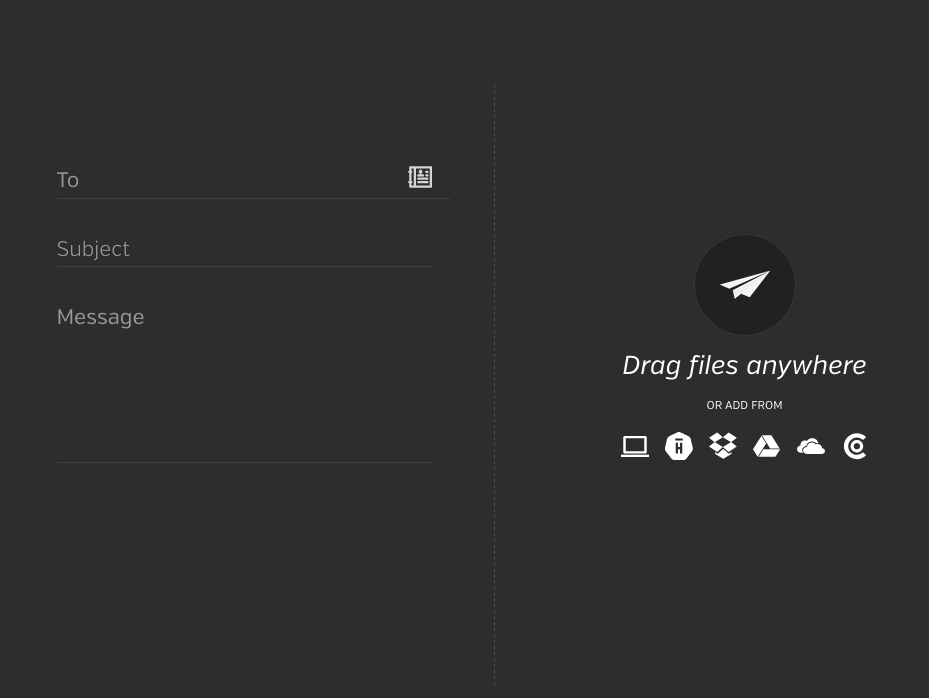This screenshot has height=698, width=929.
Task: Click the Message placeholder text
Action: [101, 317]
